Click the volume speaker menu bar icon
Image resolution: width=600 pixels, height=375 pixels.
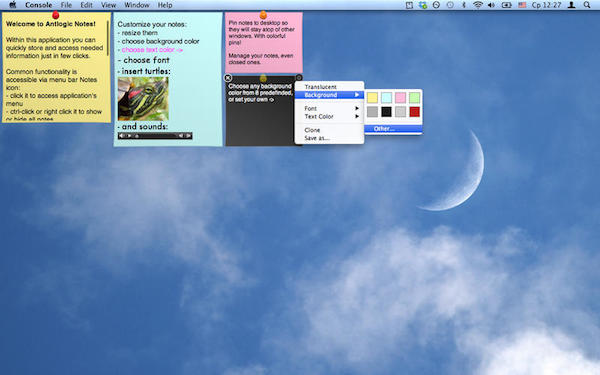491,5
